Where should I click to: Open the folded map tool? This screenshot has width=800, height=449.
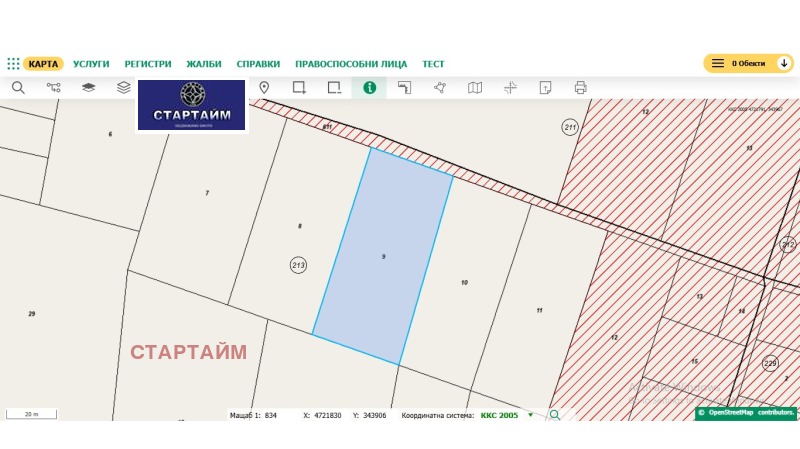click(x=475, y=88)
